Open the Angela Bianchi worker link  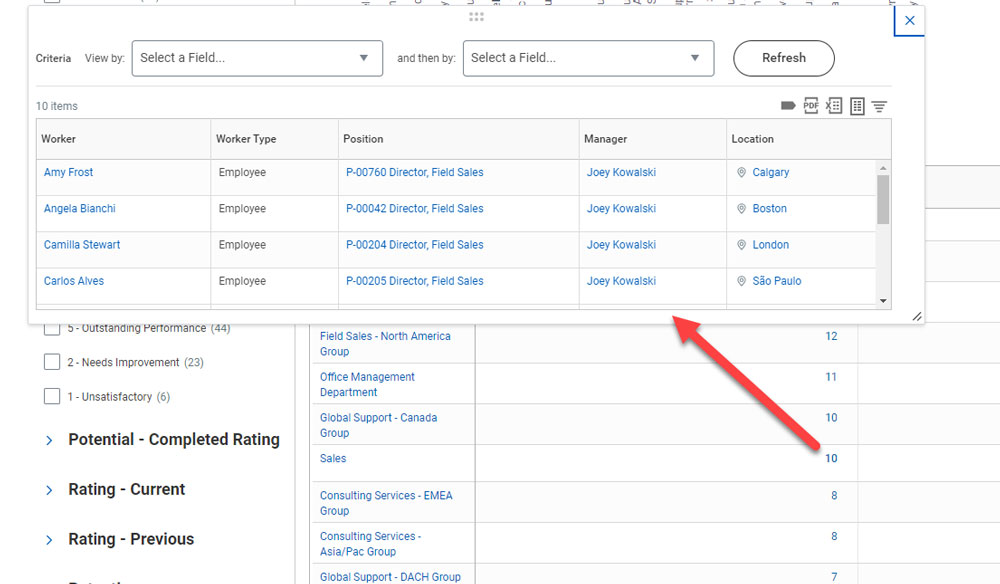coord(80,208)
